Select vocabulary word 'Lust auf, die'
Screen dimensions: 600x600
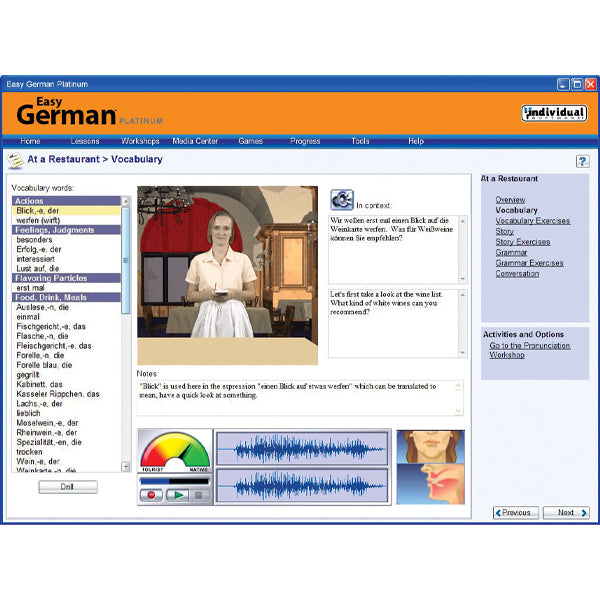pos(66,269)
